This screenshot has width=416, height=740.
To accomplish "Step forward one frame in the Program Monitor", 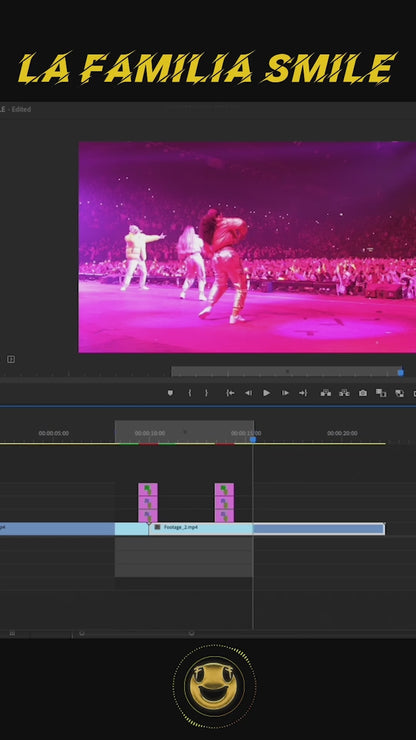I will point(285,393).
